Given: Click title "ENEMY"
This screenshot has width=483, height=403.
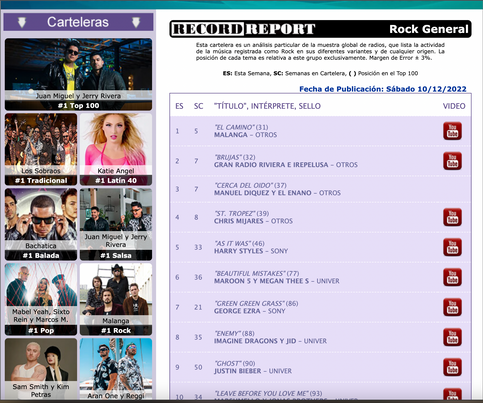Looking at the screenshot, I should pos(228,334).
